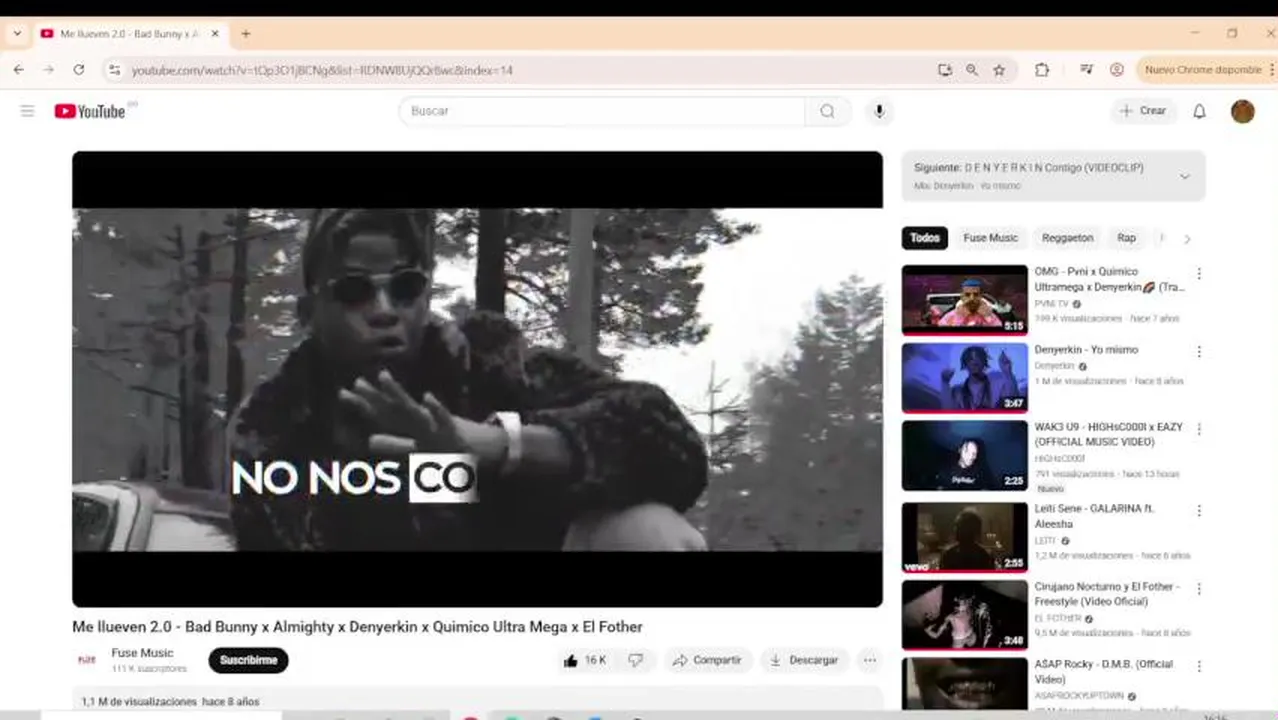Viewport: 1278px width, 720px height.
Task: Go to the YouTube home logo
Action: tap(90, 111)
